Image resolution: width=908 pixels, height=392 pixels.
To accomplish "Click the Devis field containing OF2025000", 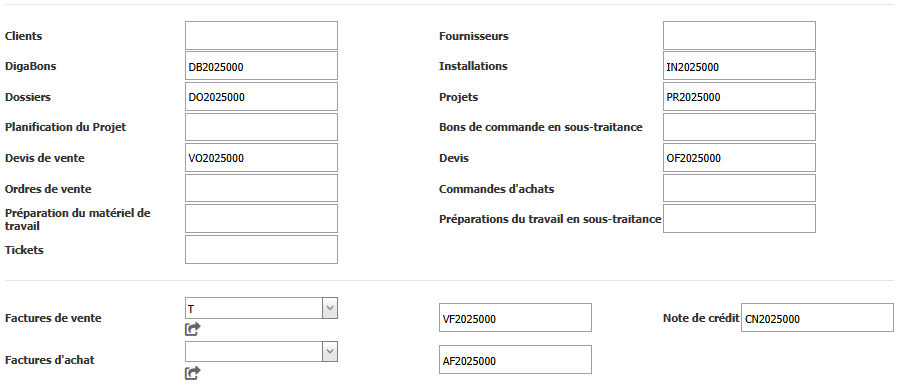I will (x=739, y=157).
